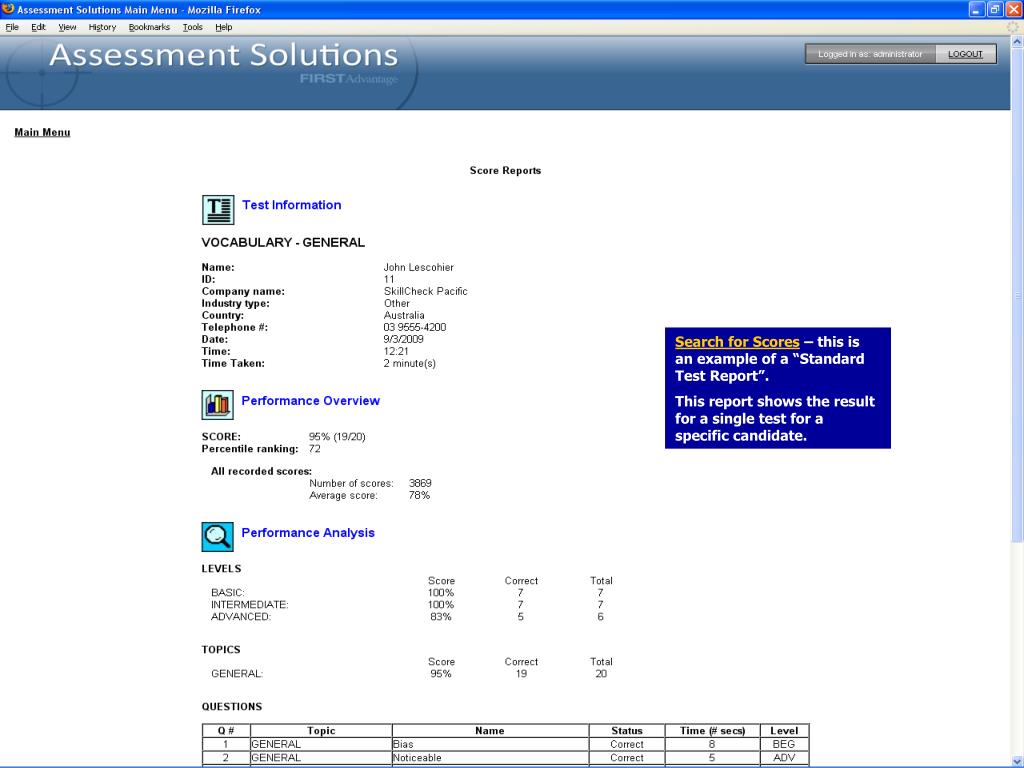Restore down the Firefox window
The height and width of the screenshot is (768, 1024).
[995, 9]
